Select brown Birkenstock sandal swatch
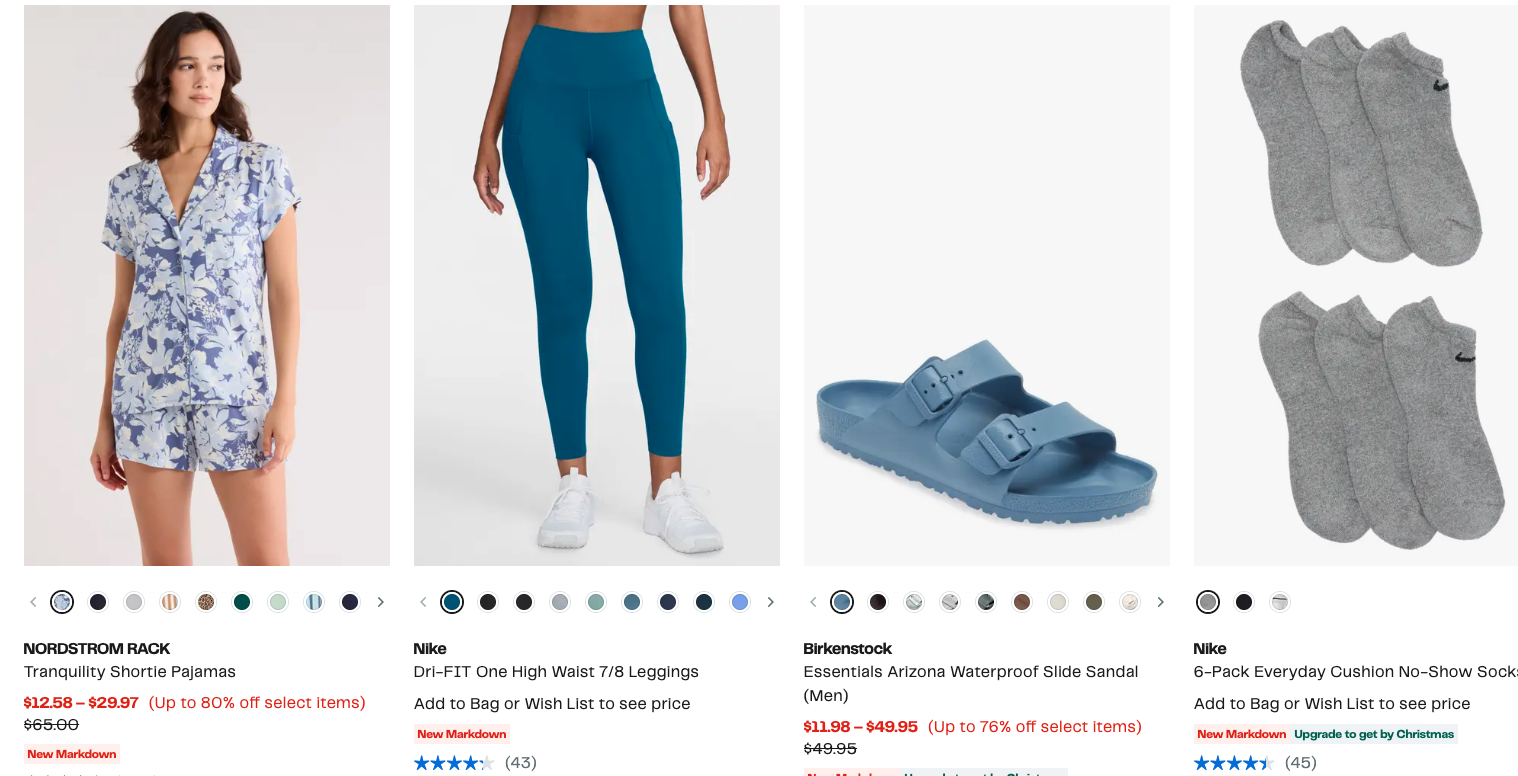Viewport: 1518px width, 776px height. click(x=1022, y=602)
